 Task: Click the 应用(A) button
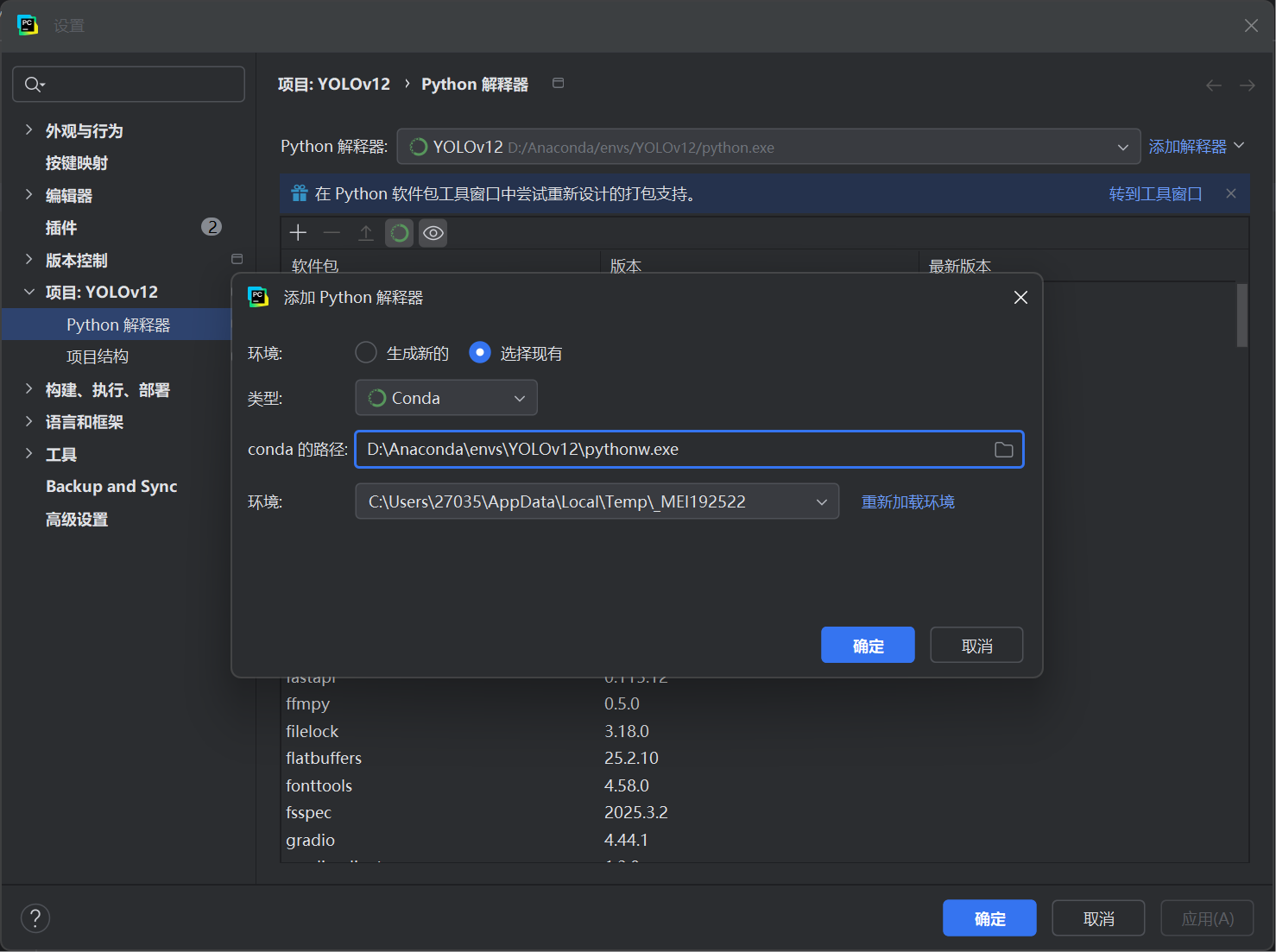coord(1207,918)
